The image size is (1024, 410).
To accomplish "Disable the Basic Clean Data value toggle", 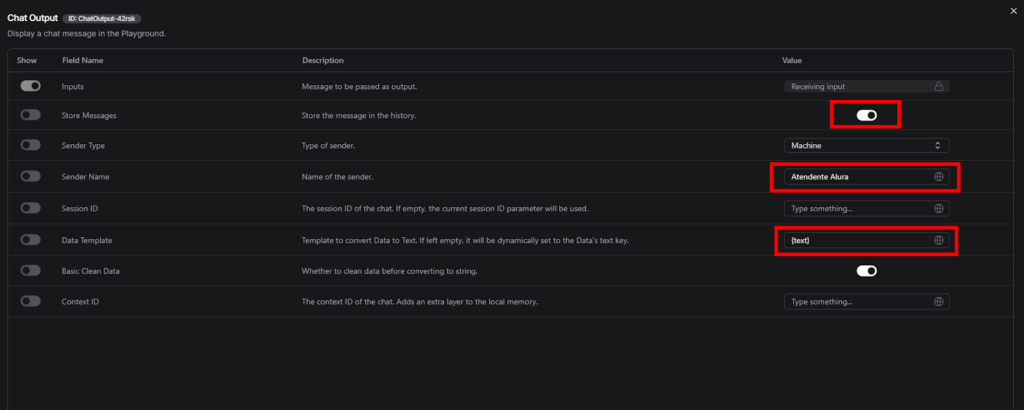I will (866, 271).
